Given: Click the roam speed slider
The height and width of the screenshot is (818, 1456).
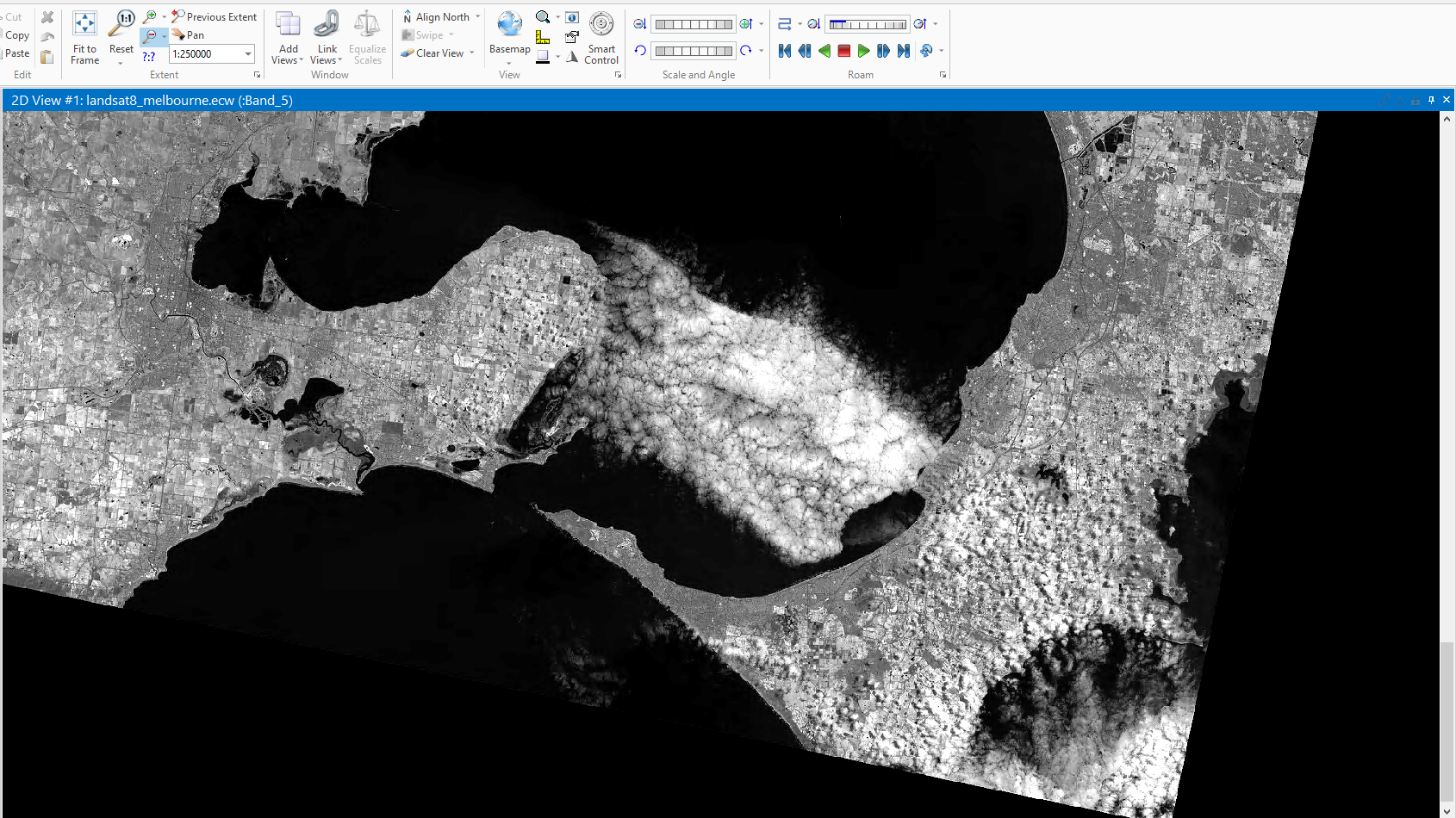Looking at the screenshot, I should [x=868, y=24].
